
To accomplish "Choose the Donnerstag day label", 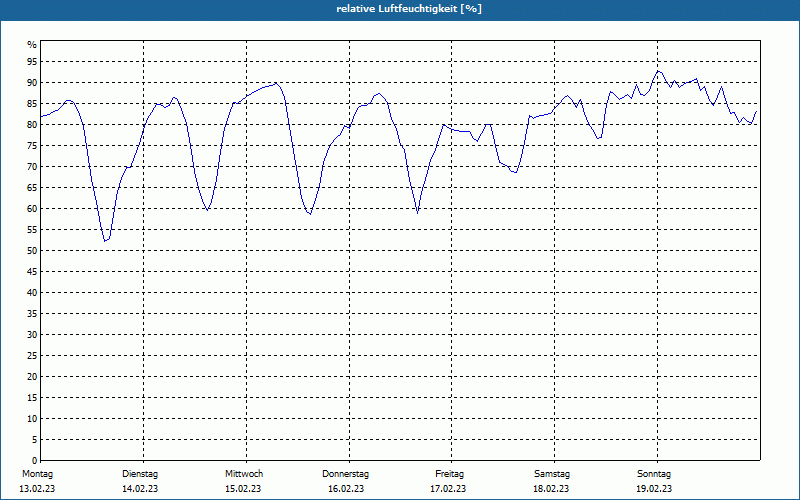I will [345, 474].
